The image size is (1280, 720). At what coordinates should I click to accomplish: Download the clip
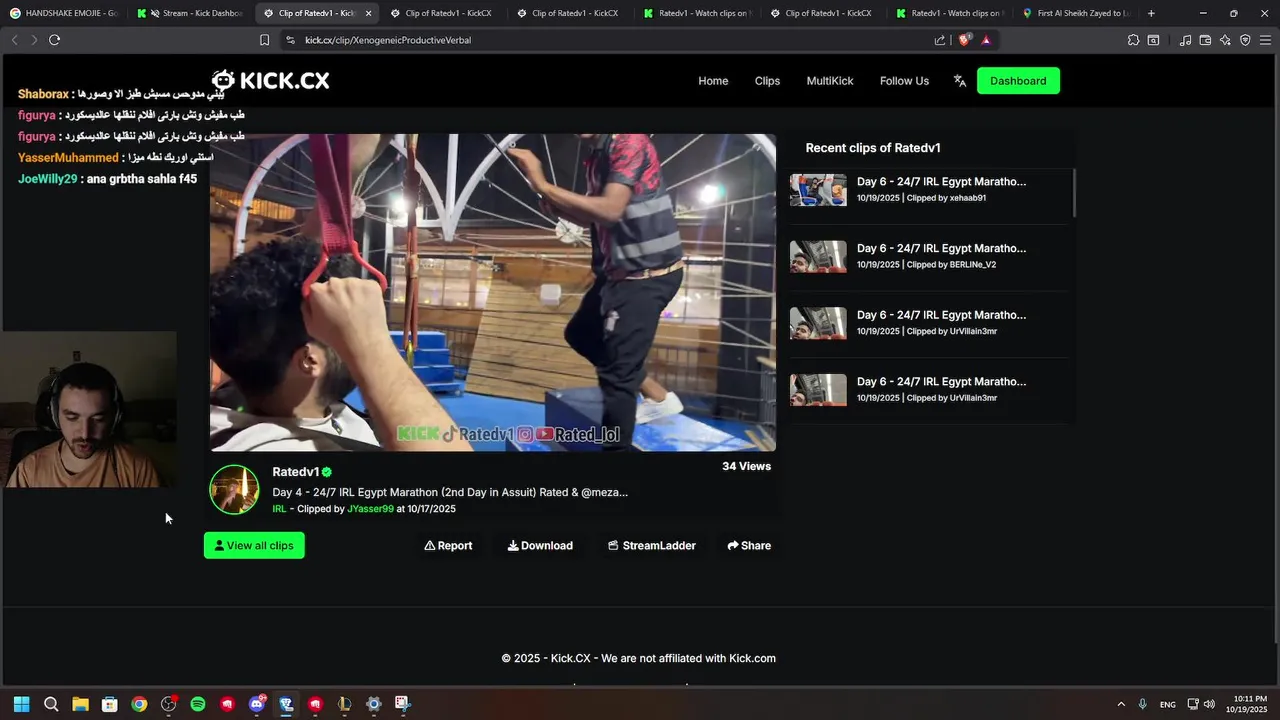click(x=540, y=545)
